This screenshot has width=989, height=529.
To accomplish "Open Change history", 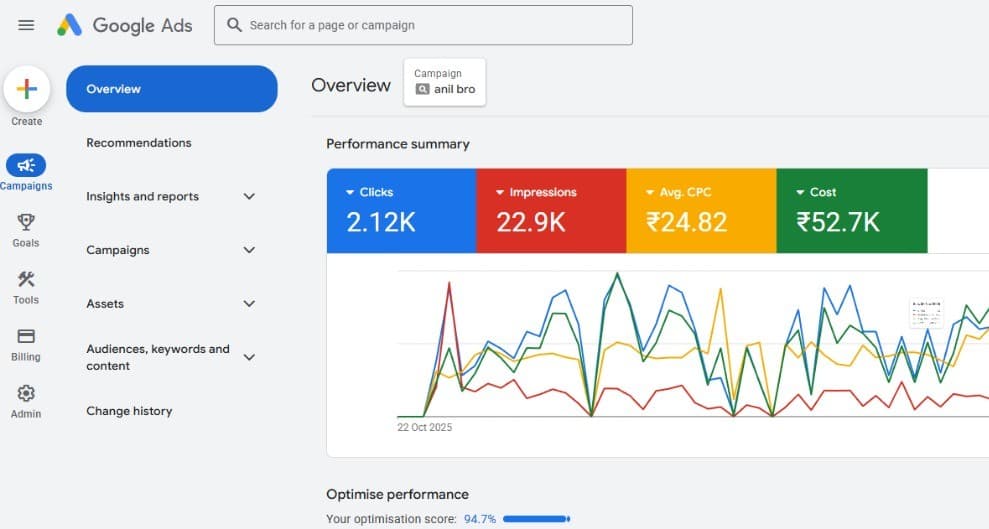I will tap(129, 411).
